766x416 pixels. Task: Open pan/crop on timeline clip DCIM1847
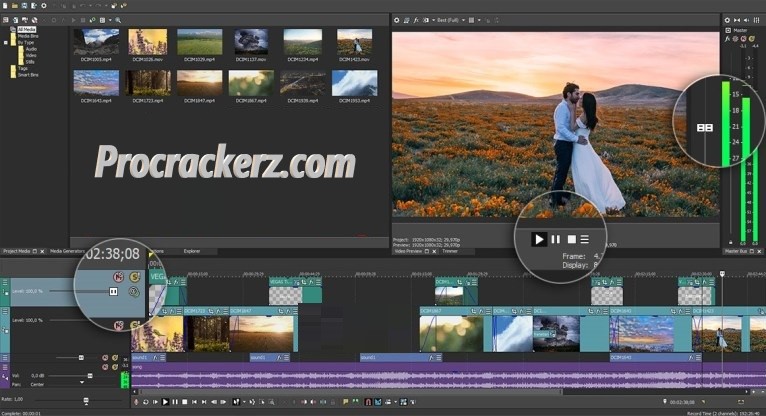click(281, 311)
